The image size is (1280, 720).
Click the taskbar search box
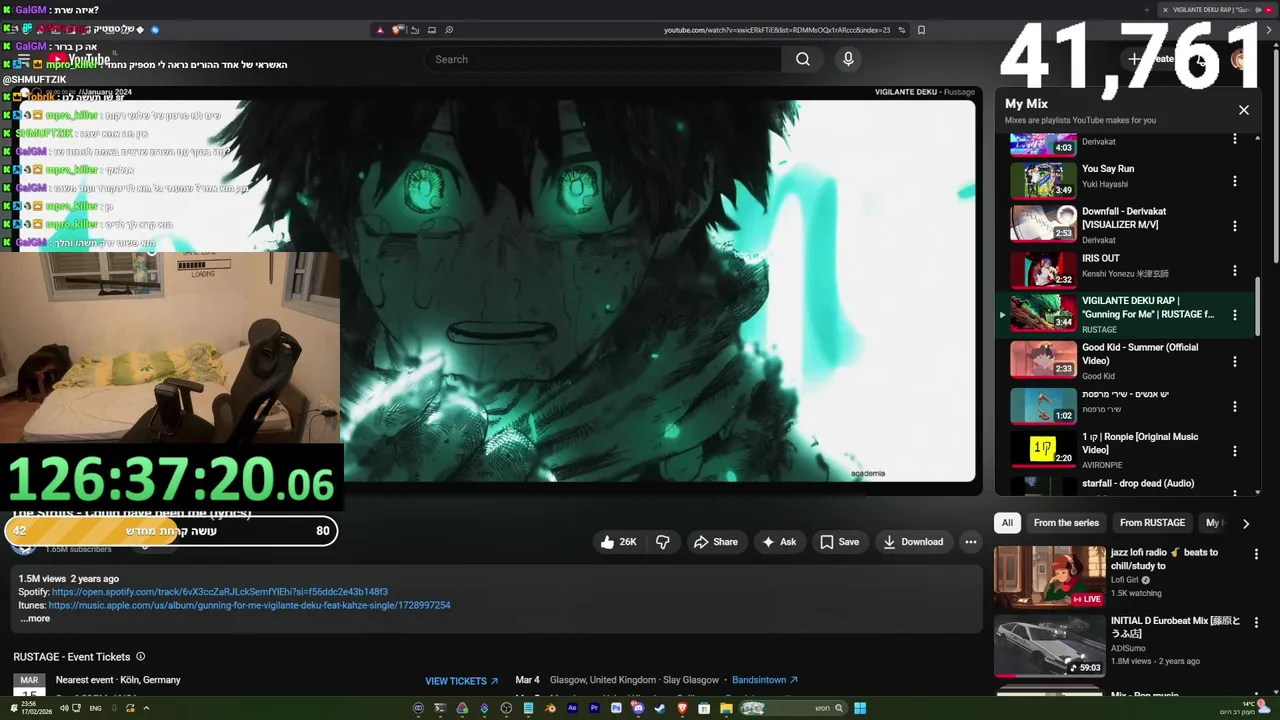click(x=794, y=708)
